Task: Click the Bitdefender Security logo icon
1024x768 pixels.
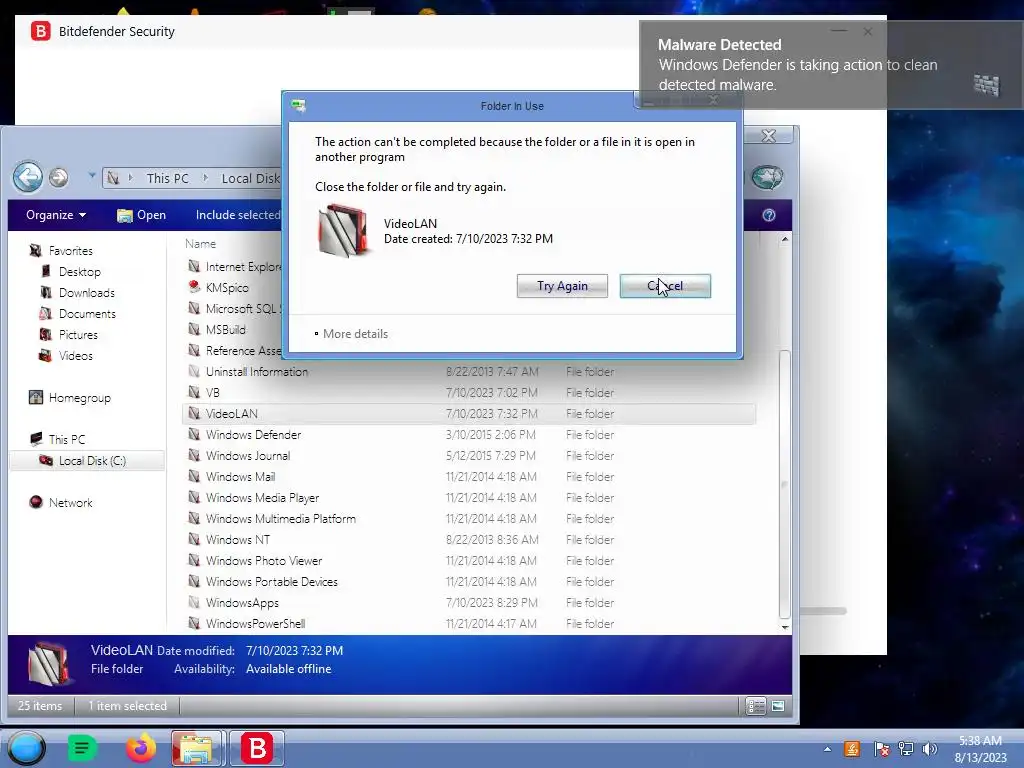Action: pos(40,31)
